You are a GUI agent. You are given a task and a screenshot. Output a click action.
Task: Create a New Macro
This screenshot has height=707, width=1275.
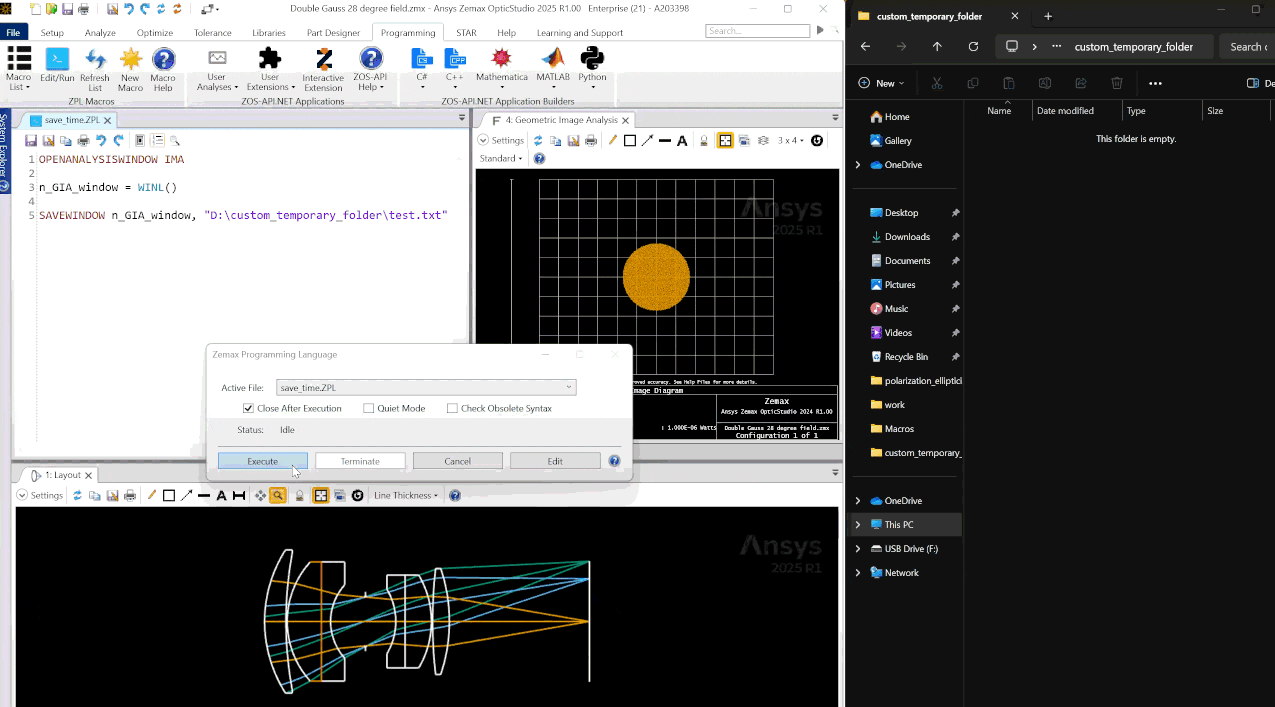pyautogui.click(x=130, y=68)
